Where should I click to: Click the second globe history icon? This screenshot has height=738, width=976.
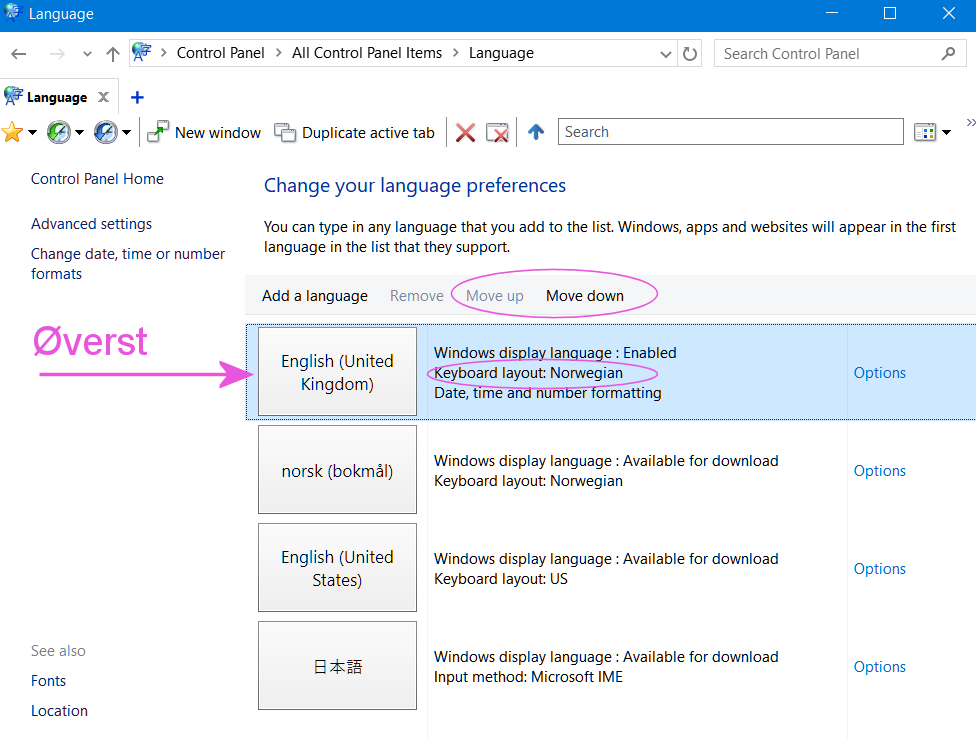click(106, 132)
